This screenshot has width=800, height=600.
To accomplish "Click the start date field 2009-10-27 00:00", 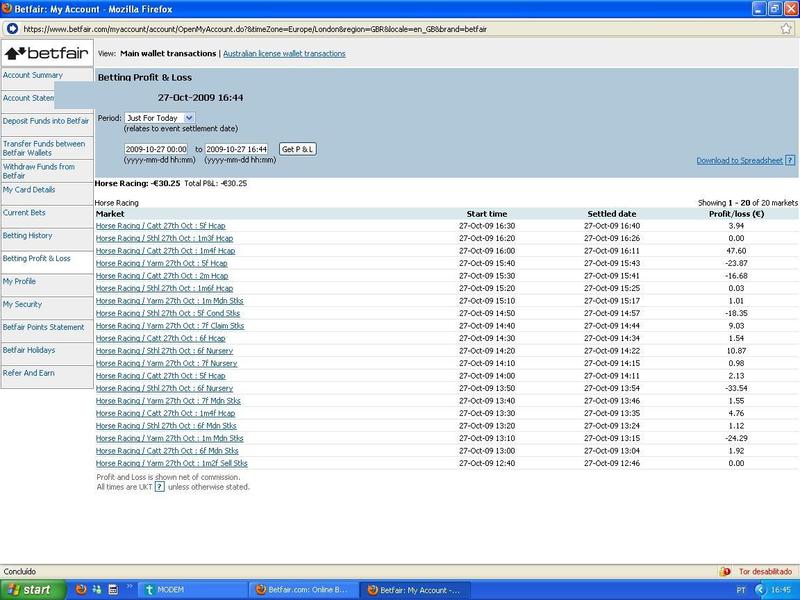I will pyautogui.click(x=156, y=149).
